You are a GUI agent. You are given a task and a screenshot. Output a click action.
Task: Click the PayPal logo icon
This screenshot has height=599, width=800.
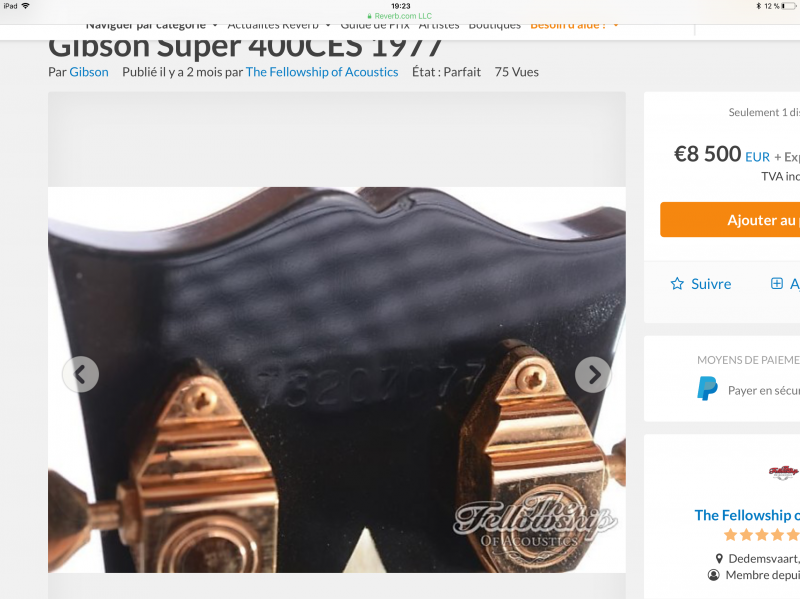(707, 388)
